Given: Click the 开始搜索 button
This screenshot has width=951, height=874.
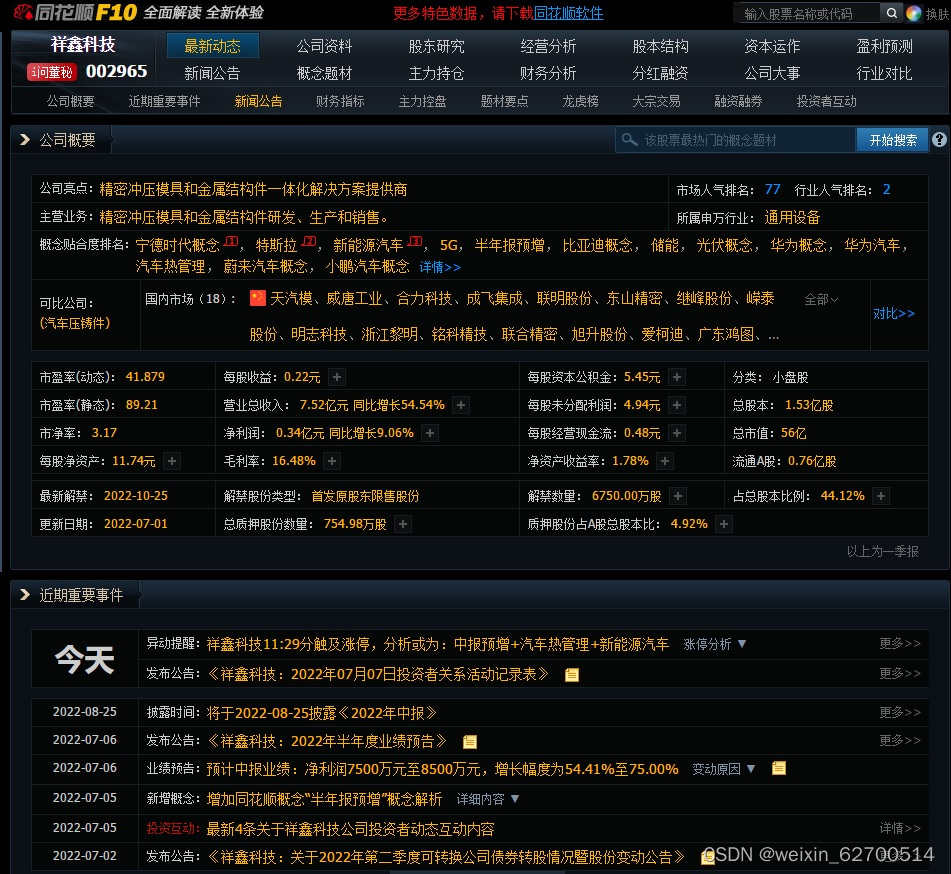Looking at the screenshot, I should pos(893,140).
